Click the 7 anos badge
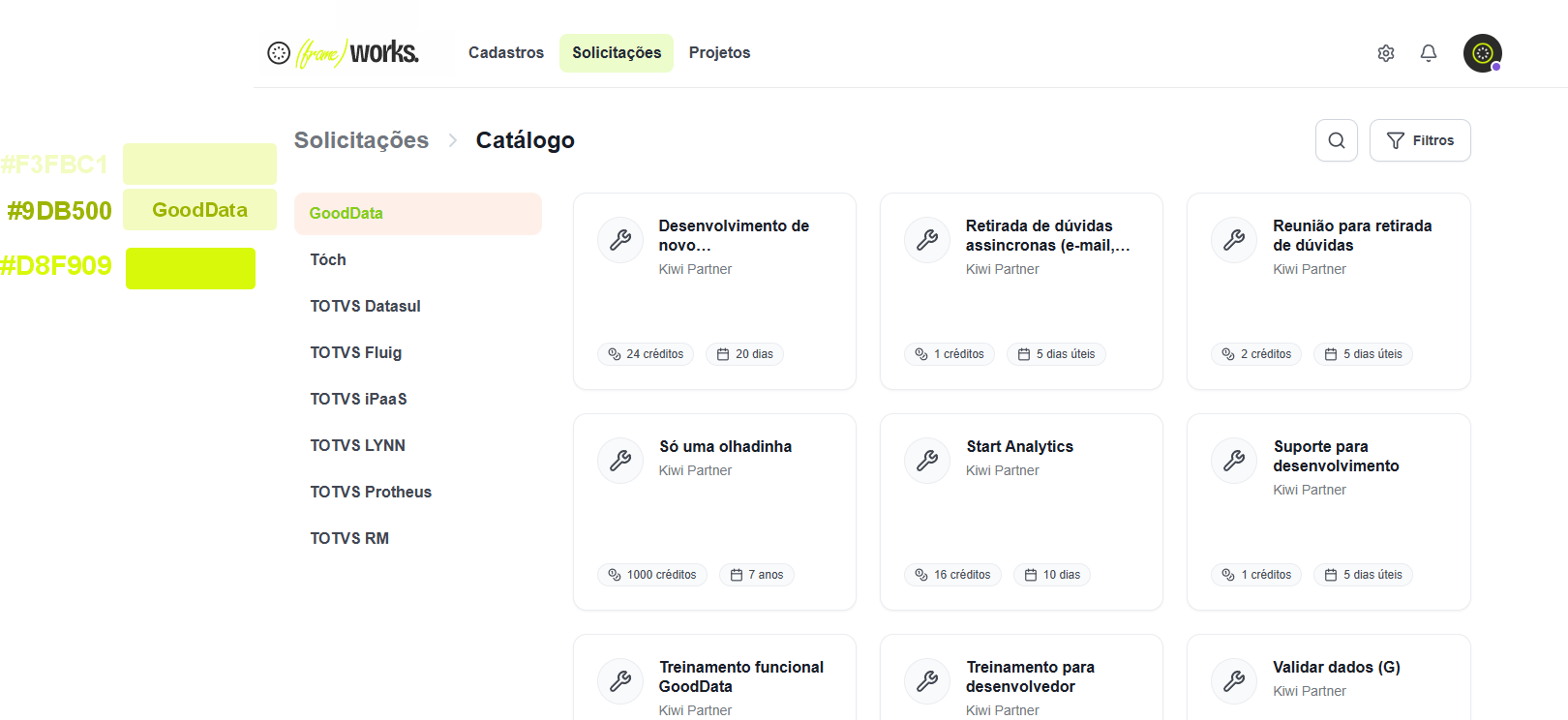This screenshot has height=720, width=1568. [757, 575]
